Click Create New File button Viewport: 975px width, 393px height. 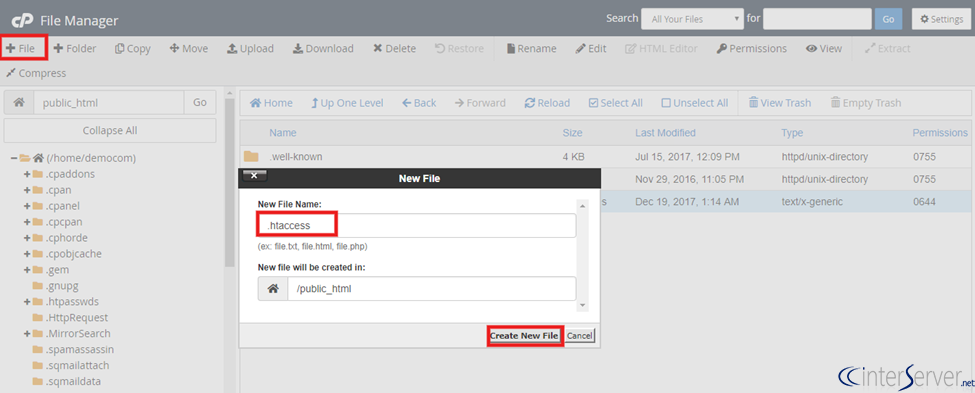[x=525, y=336]
